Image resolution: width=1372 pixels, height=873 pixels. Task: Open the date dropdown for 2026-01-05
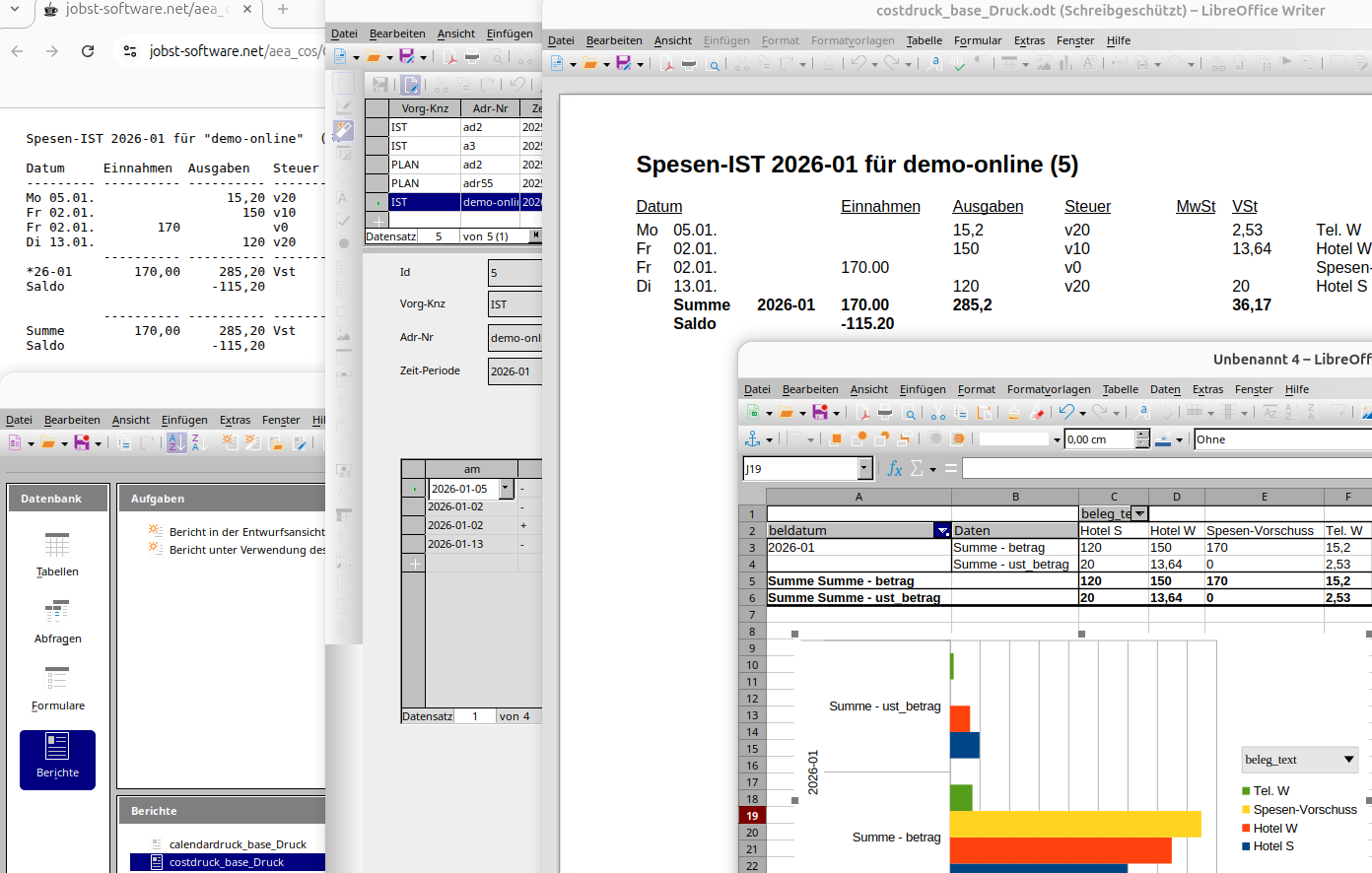tap(506, 489)
